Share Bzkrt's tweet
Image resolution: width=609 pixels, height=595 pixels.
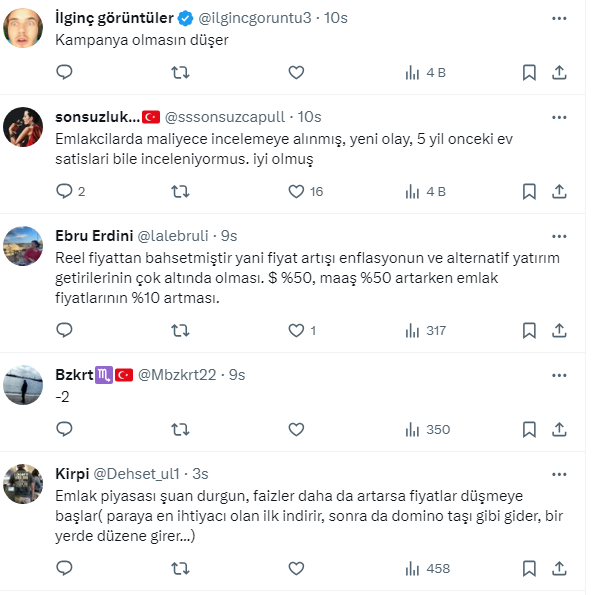pyautogui.click(x=560, y=429)
